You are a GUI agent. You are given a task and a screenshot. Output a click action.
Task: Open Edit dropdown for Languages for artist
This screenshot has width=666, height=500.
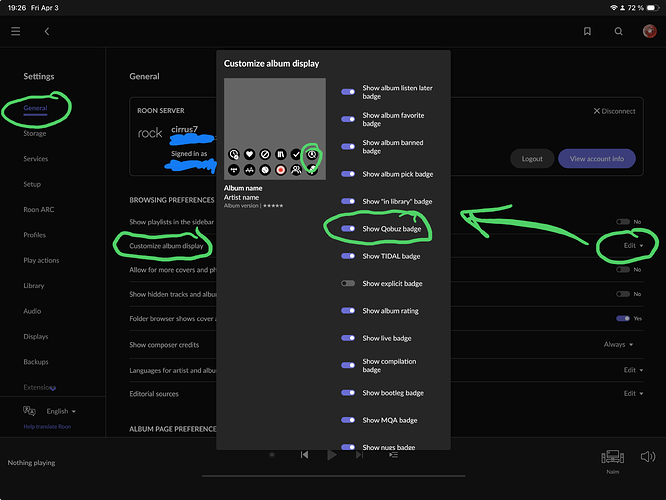[x=633, y=370]
